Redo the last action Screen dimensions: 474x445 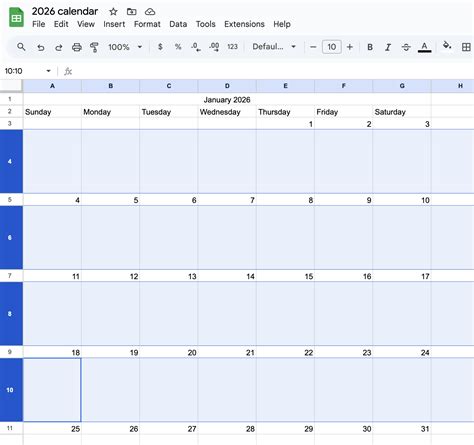tap(59, 47)
